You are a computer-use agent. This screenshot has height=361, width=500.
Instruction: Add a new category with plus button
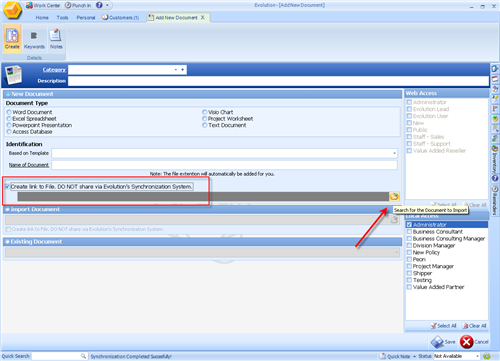click(182, 70)
